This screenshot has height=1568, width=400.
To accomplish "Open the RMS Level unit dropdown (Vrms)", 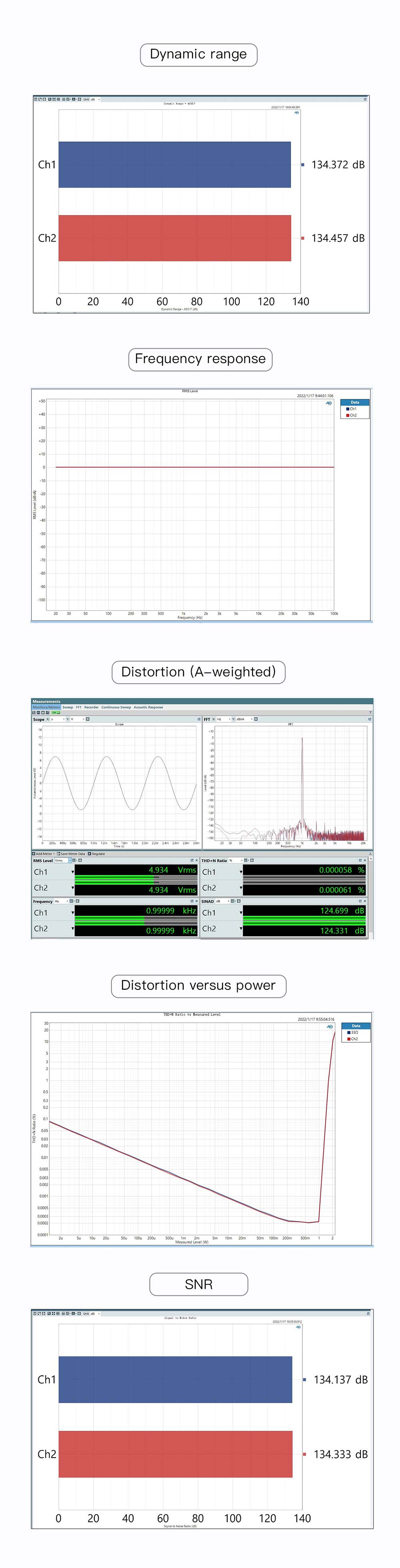I will click(61, 861).
